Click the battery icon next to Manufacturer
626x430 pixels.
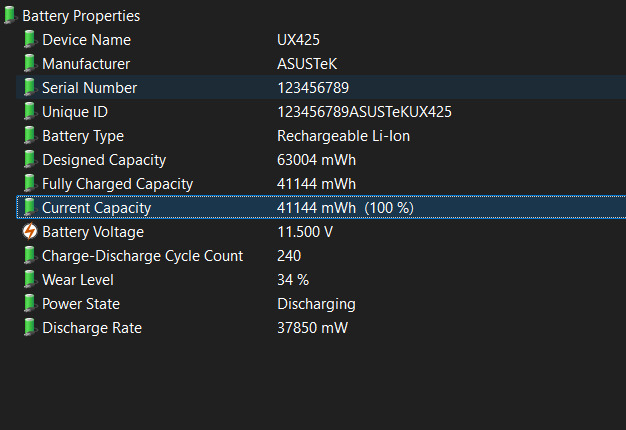click(30, 63)
